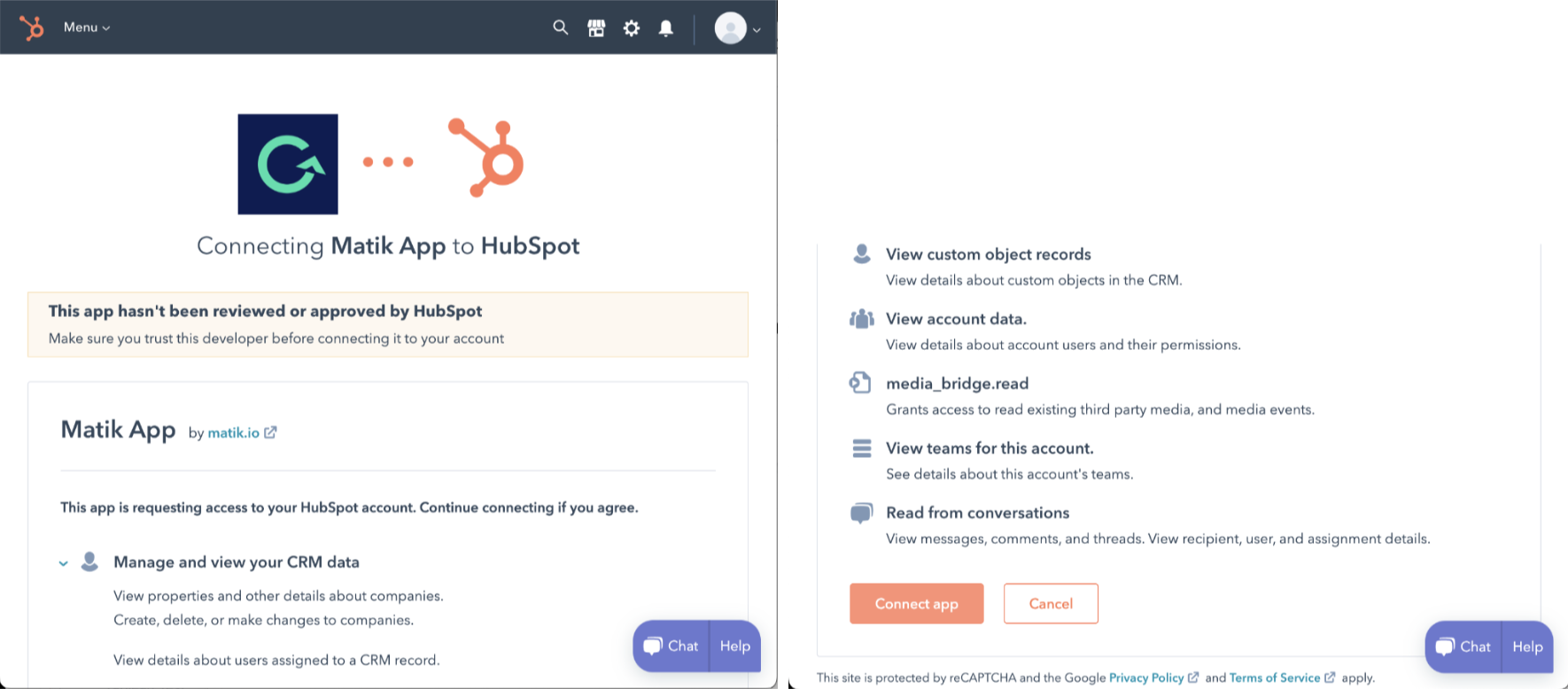
Task: Open the notifications bell icon
Action: coord(666,28)
